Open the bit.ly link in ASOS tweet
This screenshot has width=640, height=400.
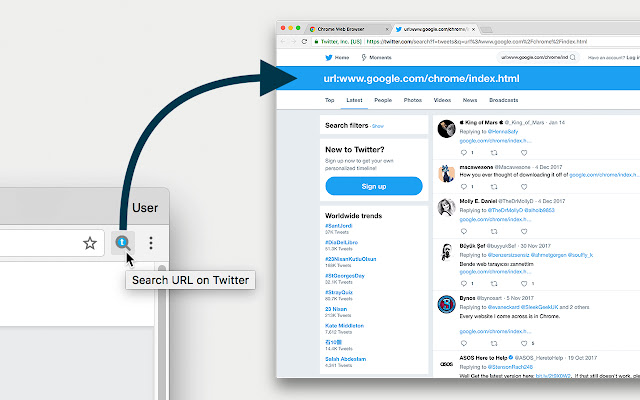[x=553, y=376]
